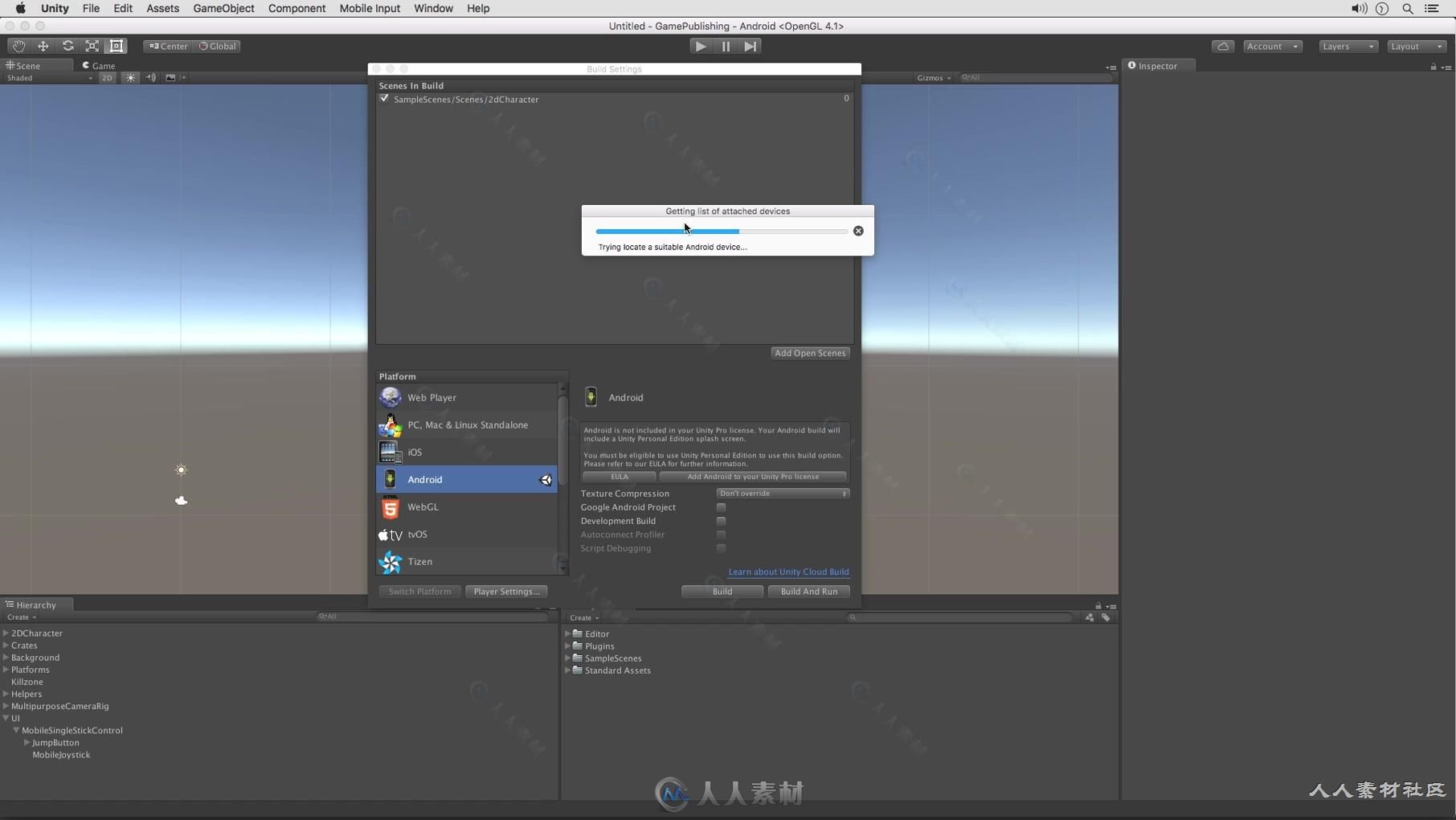Click the Build And Run button
The width and height of the screenshot is (1456, 820).
(808, 592)
